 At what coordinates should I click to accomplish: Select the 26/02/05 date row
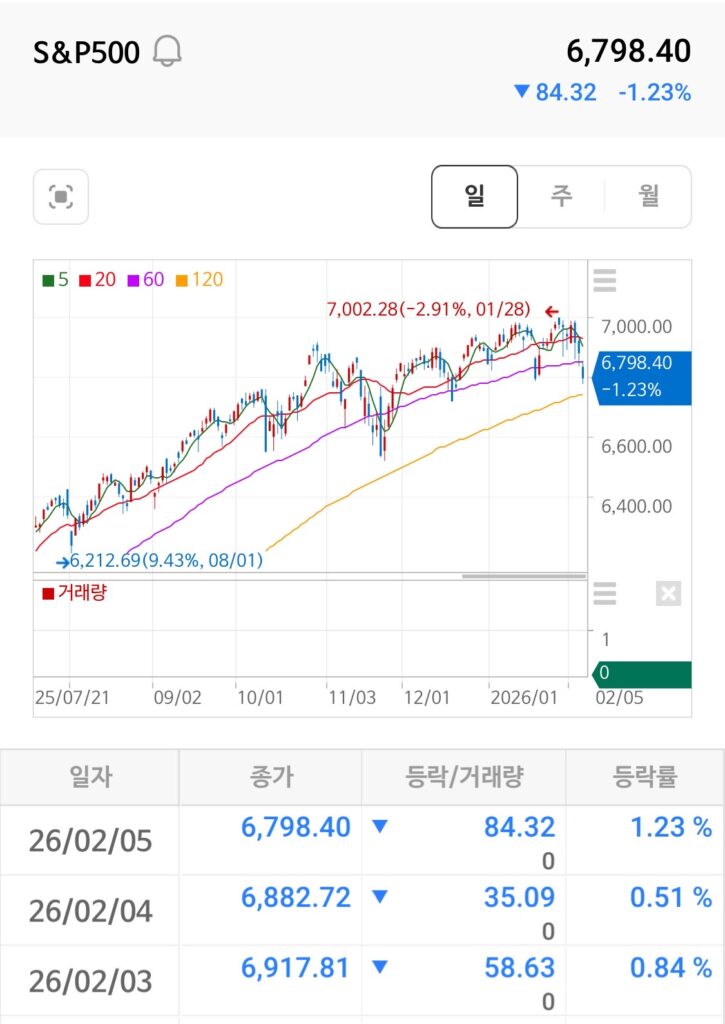tap(90, 841)
